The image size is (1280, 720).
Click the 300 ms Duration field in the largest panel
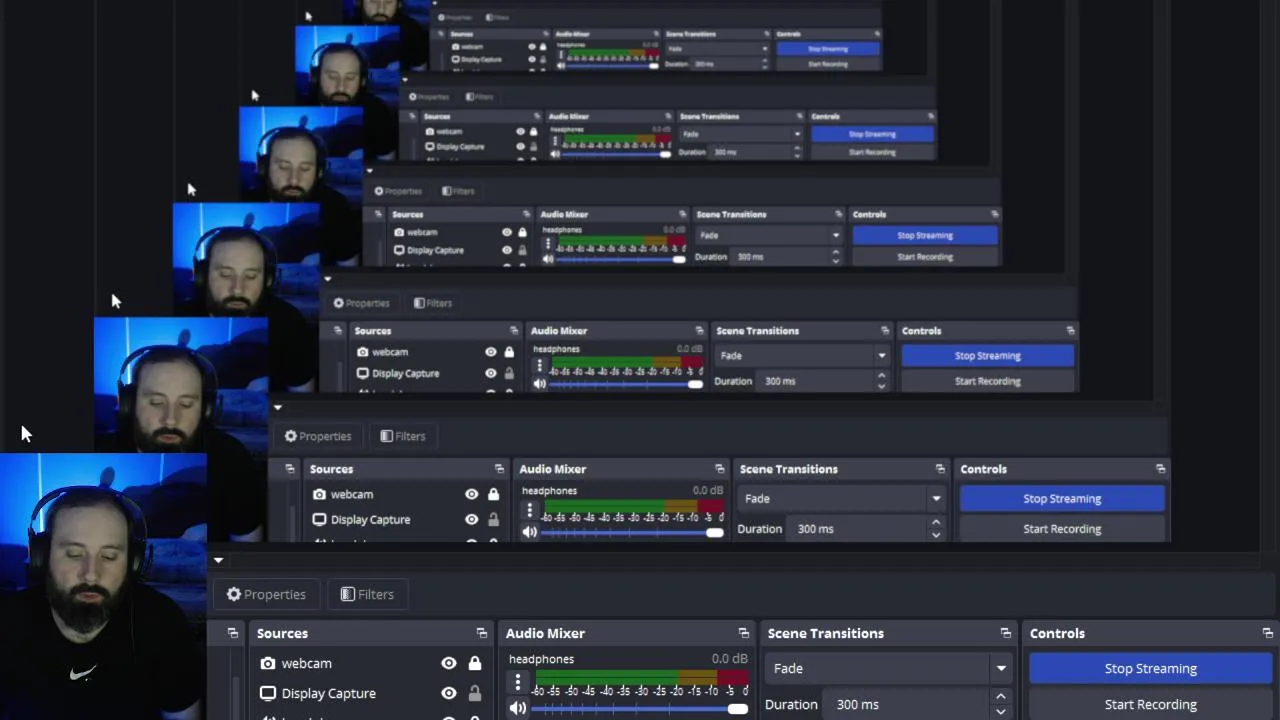point(908,704)
